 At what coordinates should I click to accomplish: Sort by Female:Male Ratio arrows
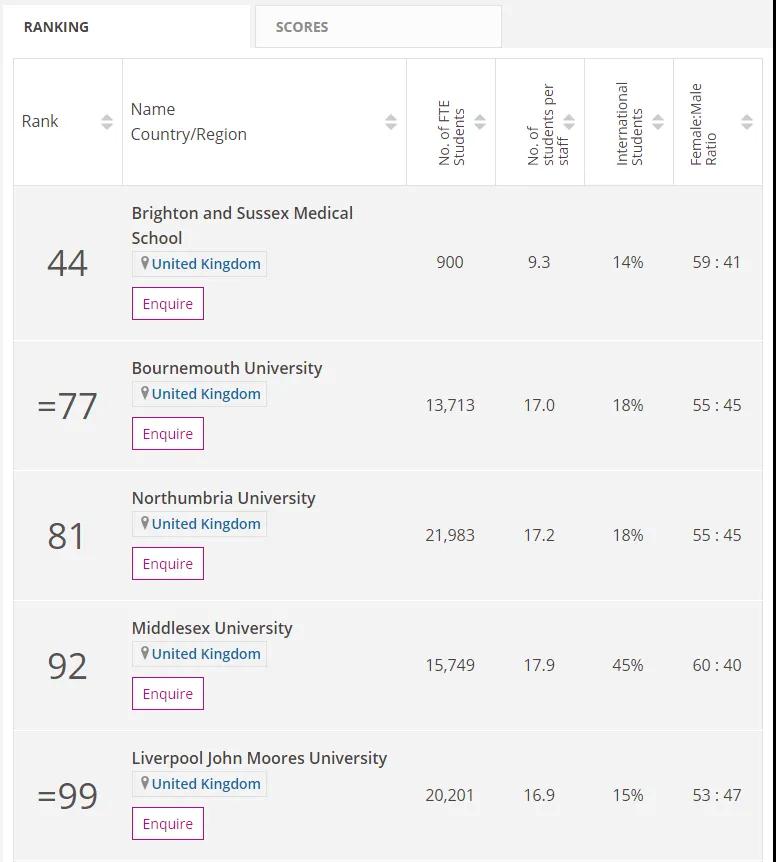pyautogui.click(x=747, y=122)
